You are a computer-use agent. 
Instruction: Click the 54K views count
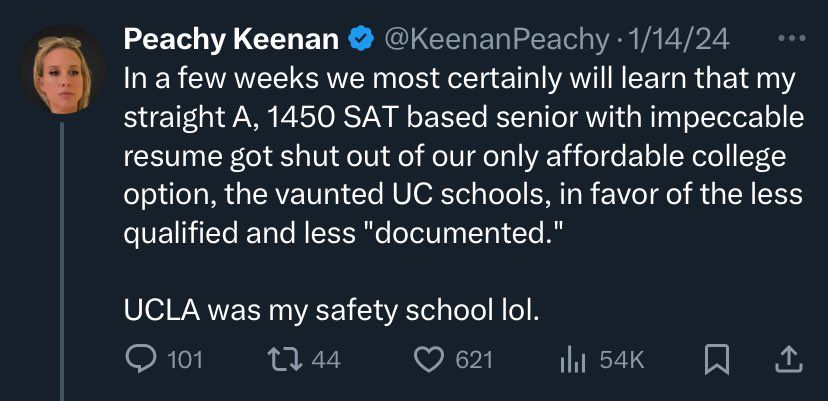tap(622, 360)
